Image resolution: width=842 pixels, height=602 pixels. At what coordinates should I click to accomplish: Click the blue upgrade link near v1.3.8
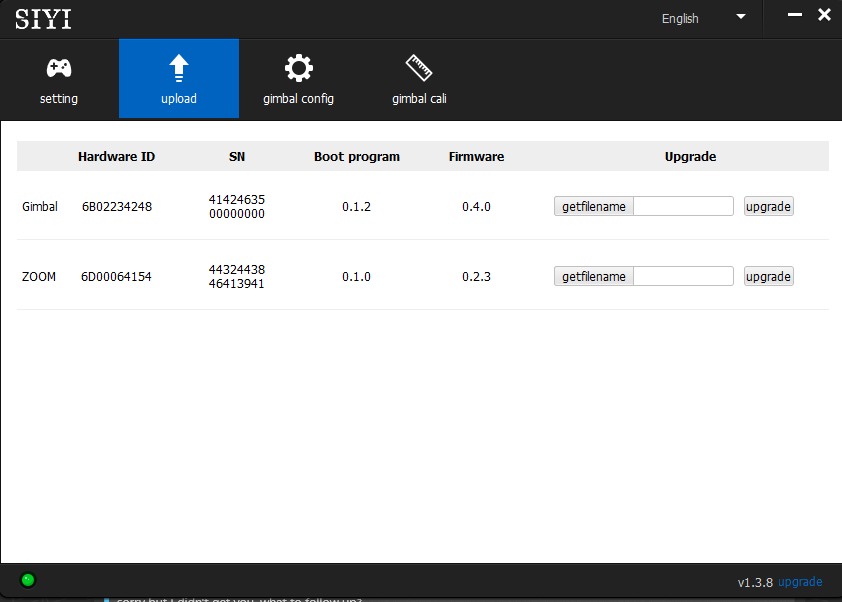click(x=800, y=582)
